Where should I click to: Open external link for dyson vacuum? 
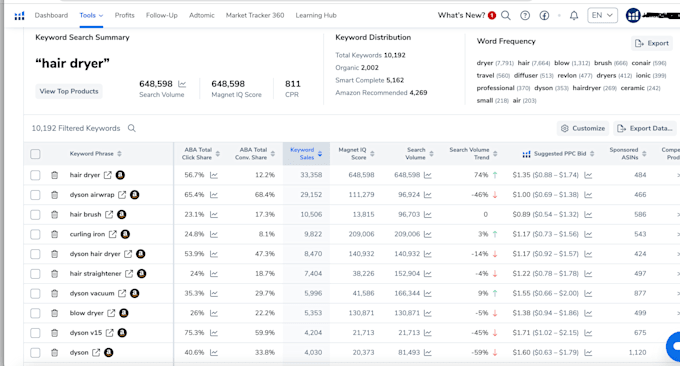[122, 294]
